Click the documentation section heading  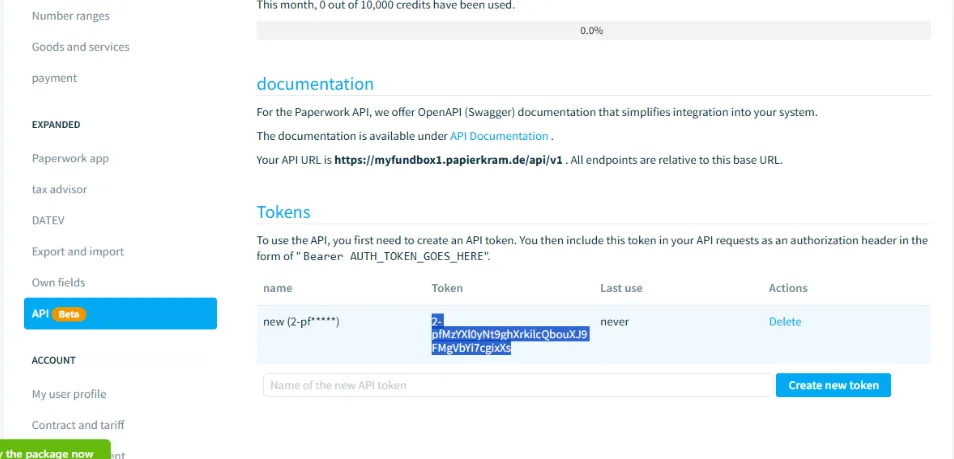coord(315,83)
